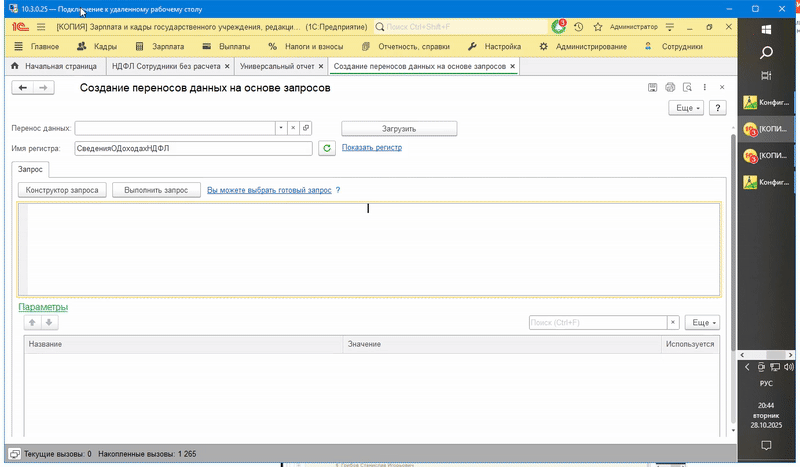Focus the Имя регистра input field
Viewport: 800px width, 467px height.
(193, 148)
